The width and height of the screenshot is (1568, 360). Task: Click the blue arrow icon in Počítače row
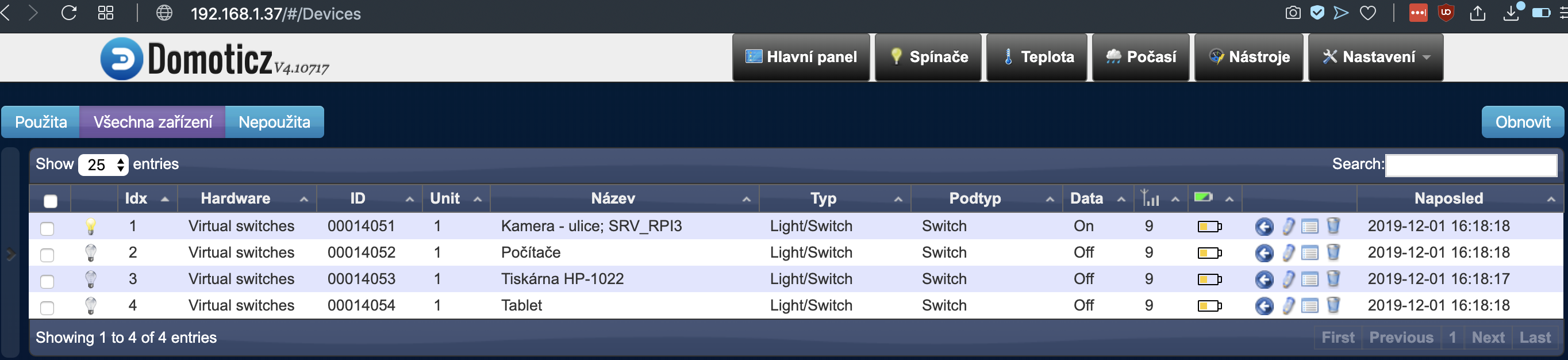1263,253
